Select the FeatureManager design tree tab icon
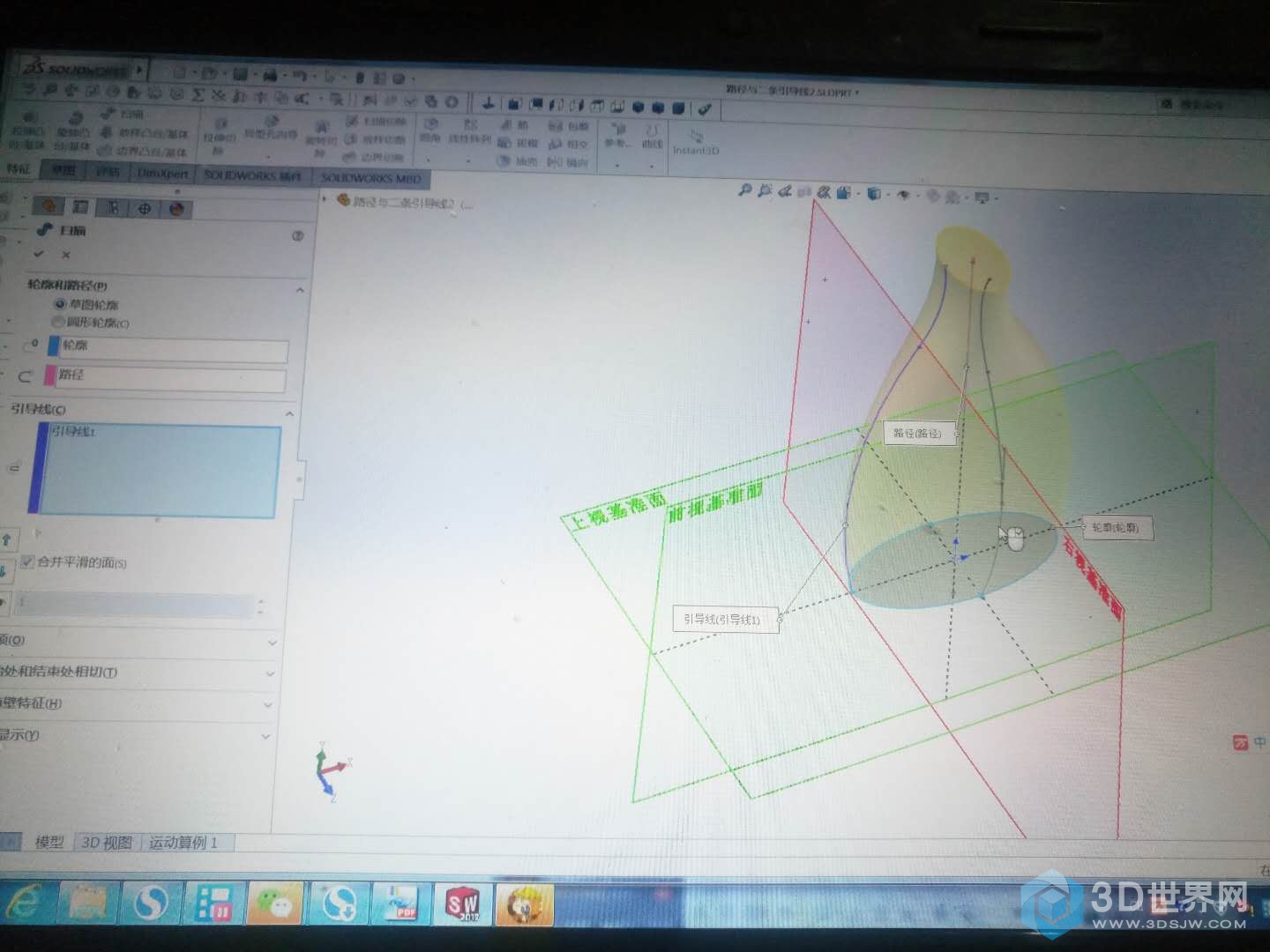Viewport: 1270px width, 952px height. (49, 205)
